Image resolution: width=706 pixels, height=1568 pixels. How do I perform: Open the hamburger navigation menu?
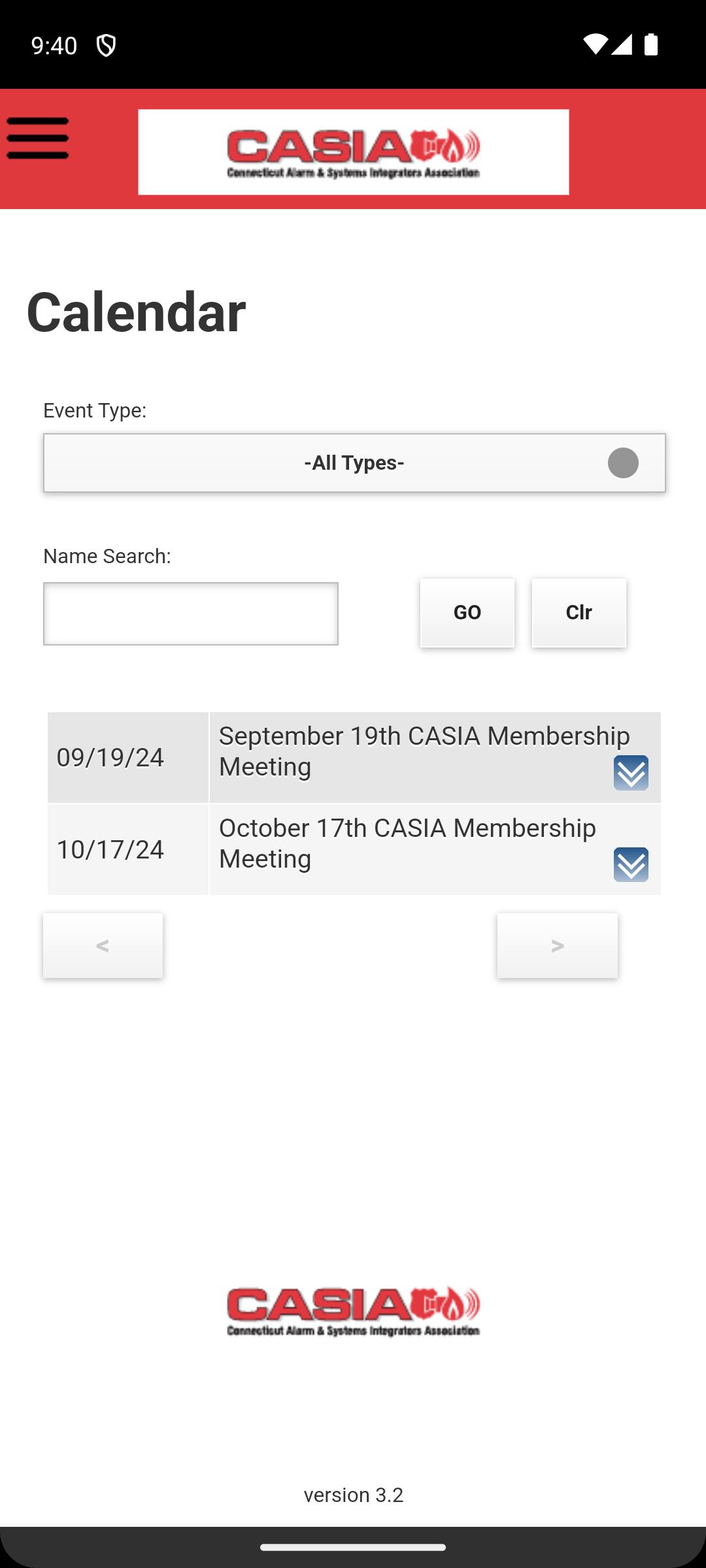[x=37, y=138]
